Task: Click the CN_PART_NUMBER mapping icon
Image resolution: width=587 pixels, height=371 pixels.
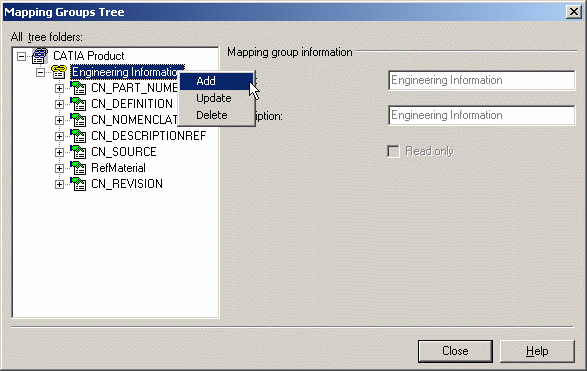Action: (x=78, y=88)
